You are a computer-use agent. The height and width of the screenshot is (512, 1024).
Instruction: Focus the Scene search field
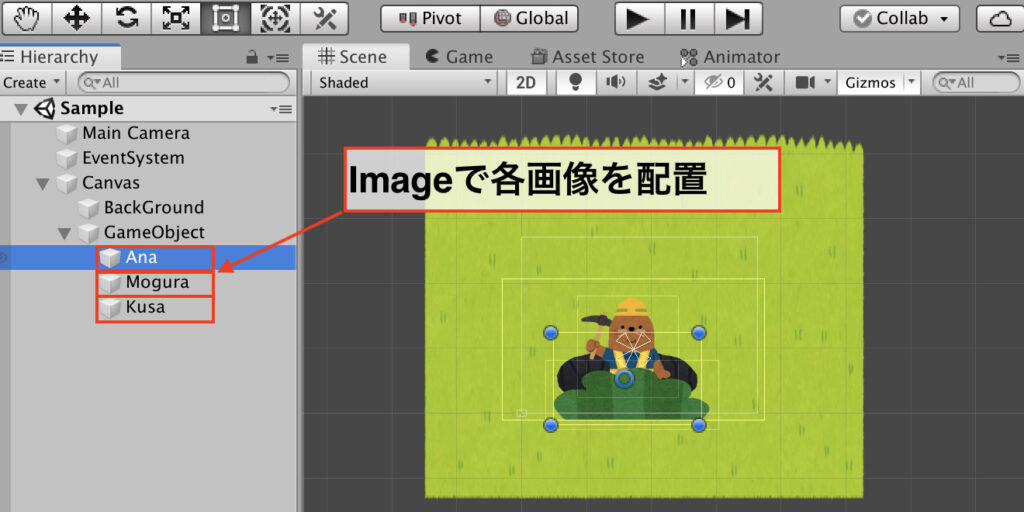click(976, 83)
